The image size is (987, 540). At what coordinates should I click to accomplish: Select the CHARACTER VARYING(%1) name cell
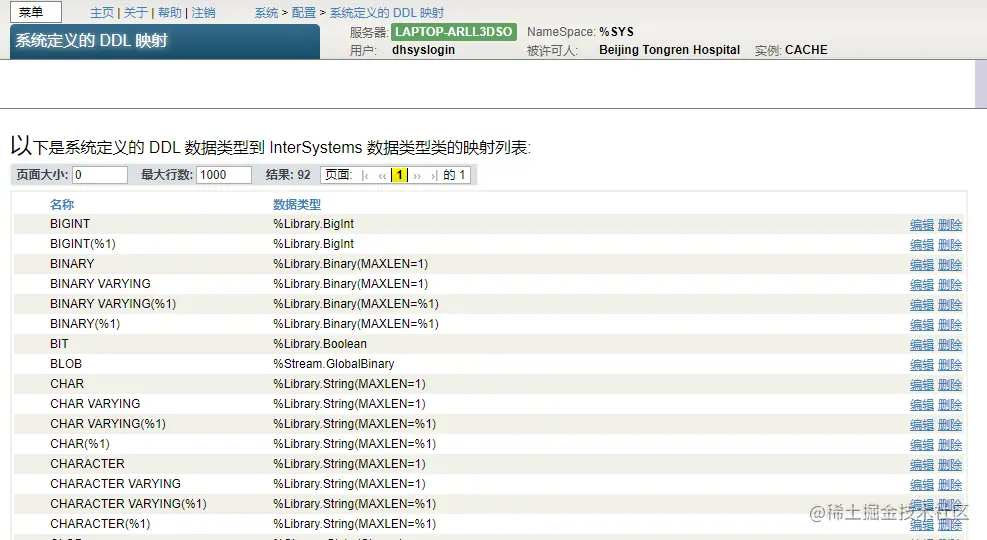(x=128, y=503)
